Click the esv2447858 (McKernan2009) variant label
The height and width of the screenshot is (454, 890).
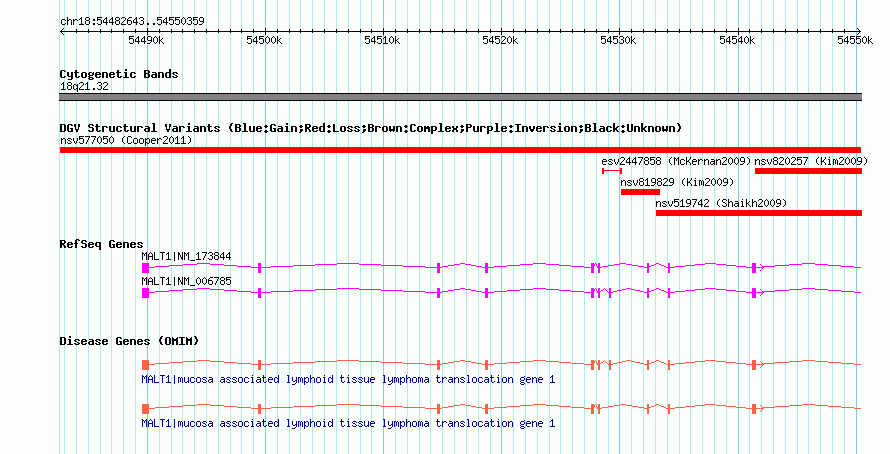676,161
